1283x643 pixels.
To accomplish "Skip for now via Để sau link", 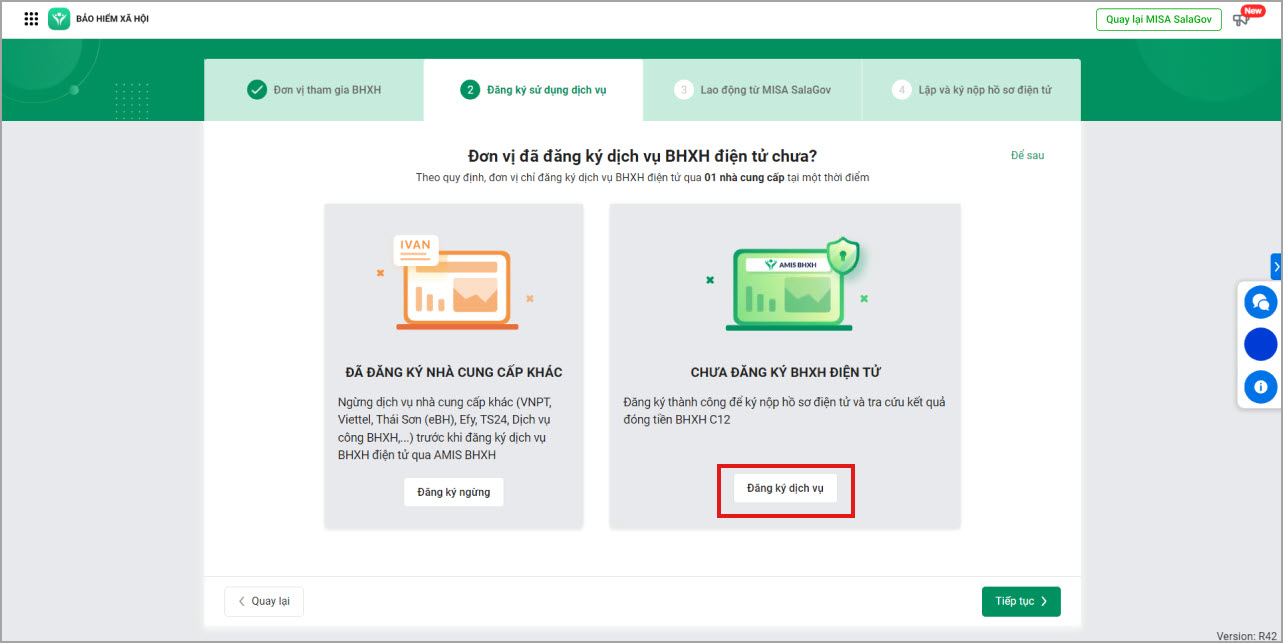I will point(1027,155).
